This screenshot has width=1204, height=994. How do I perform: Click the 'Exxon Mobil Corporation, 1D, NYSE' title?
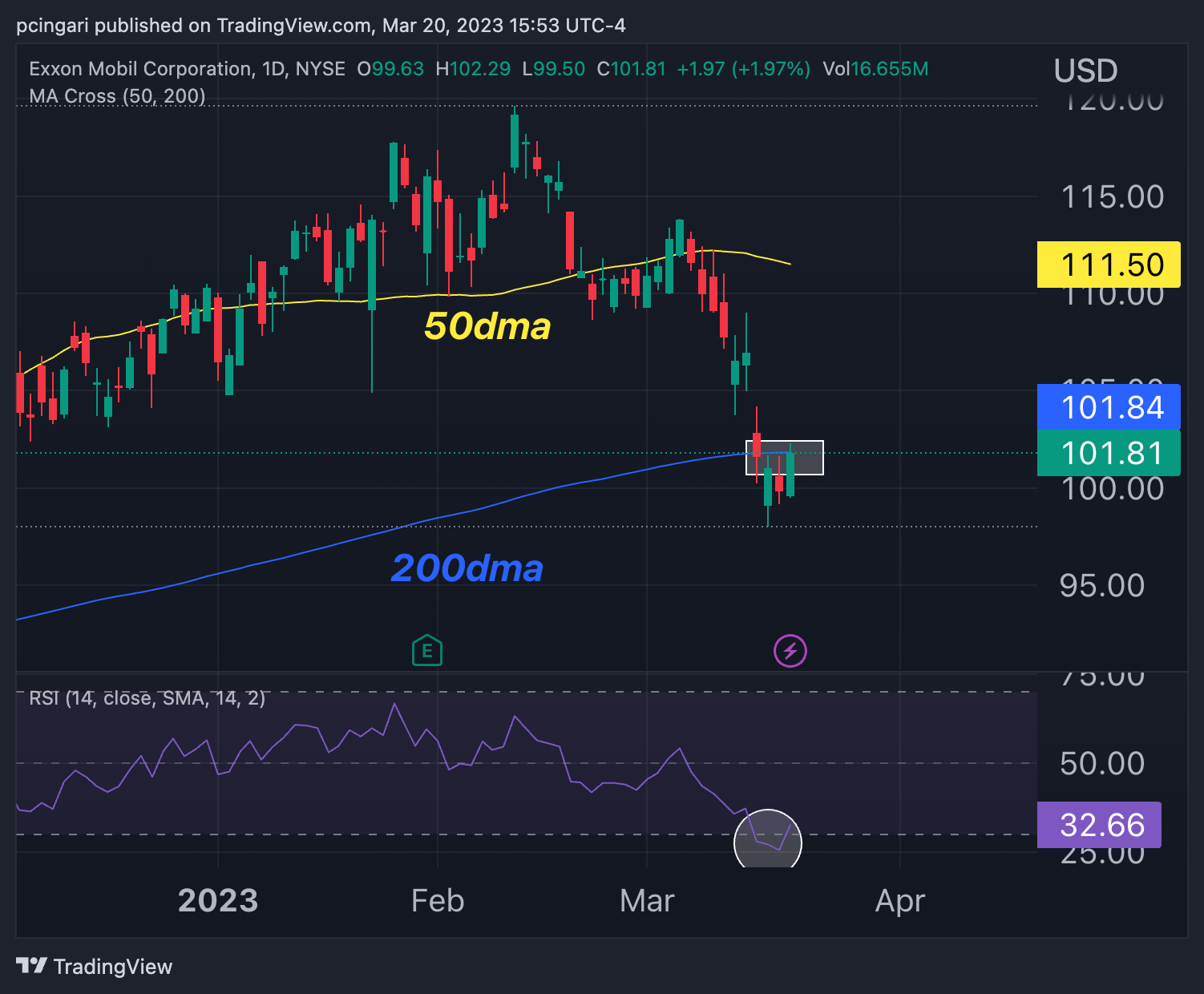(x=187, y=69)
